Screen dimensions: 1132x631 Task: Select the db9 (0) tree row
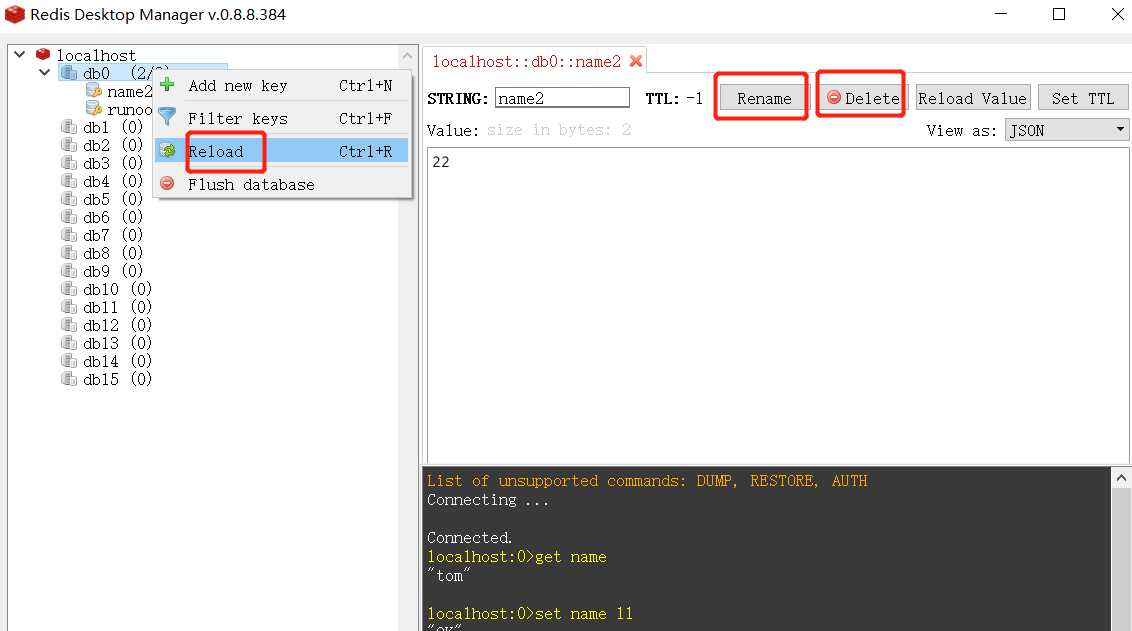point(113,271)
